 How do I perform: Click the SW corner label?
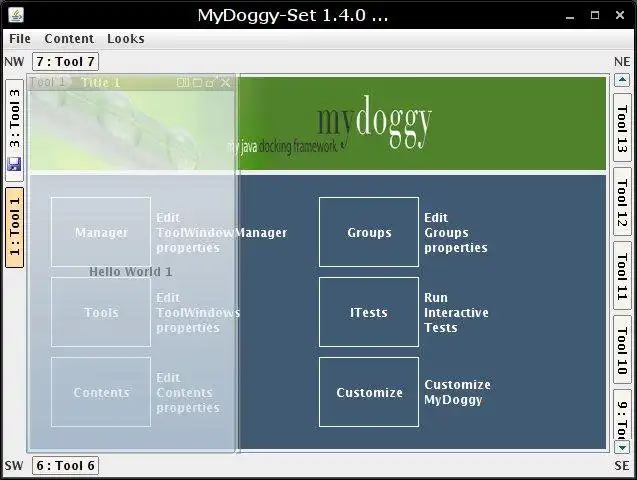14,465
